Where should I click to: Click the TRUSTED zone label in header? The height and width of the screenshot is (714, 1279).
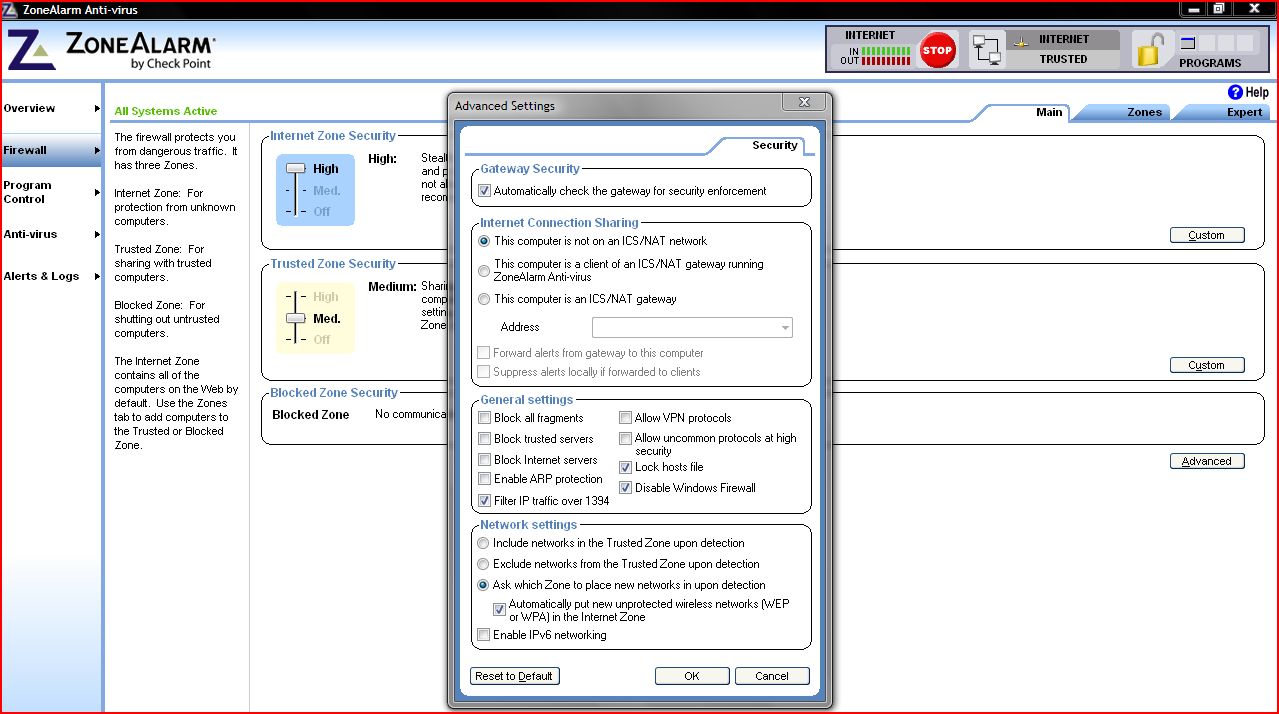coord(1063,59)
